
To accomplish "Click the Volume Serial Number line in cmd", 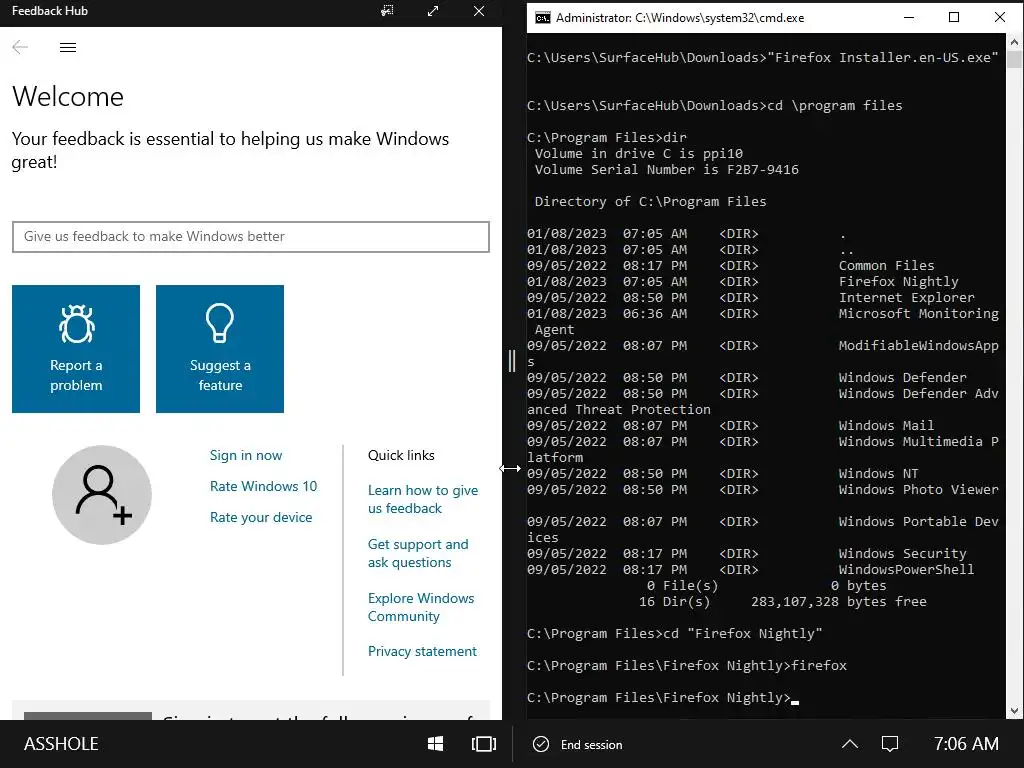I will 667,170.
